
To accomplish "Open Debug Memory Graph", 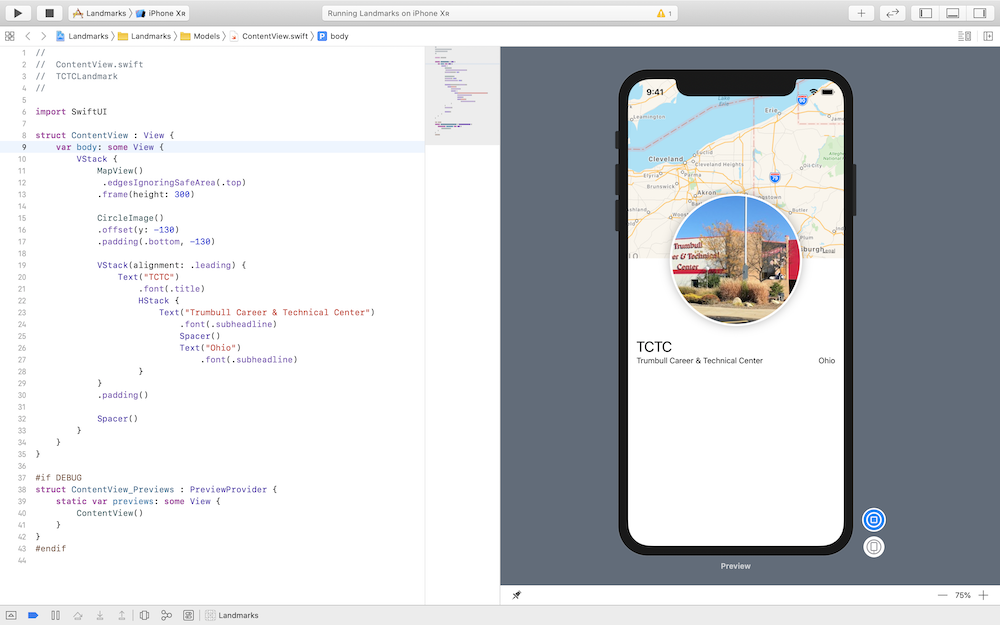I will coord(166,615).
